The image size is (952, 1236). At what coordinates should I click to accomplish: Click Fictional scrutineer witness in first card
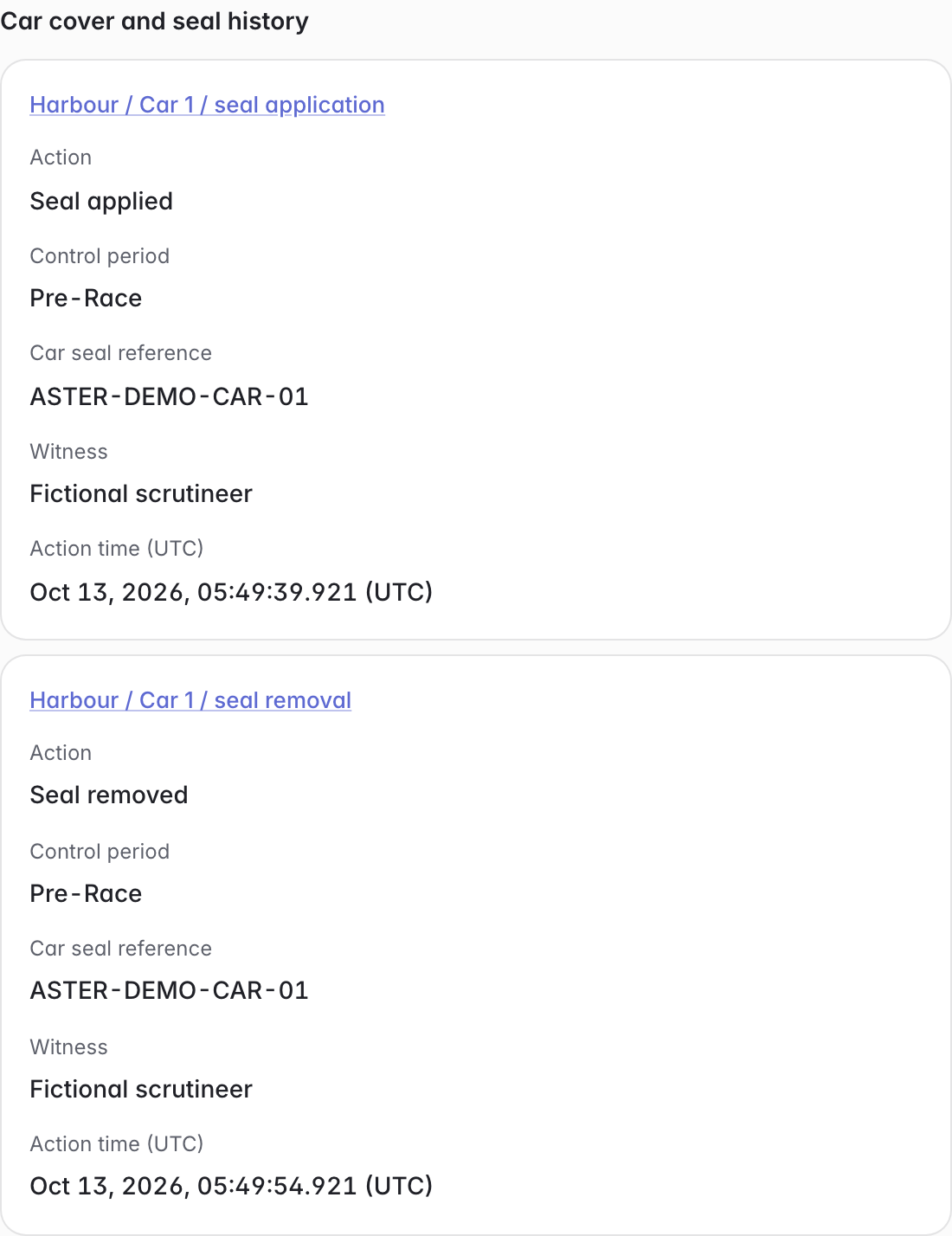(141, 493)
